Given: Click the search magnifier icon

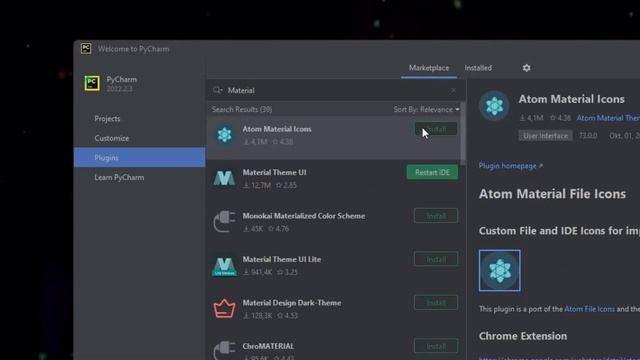Looking at the screenshot, I should click(217, 90).
